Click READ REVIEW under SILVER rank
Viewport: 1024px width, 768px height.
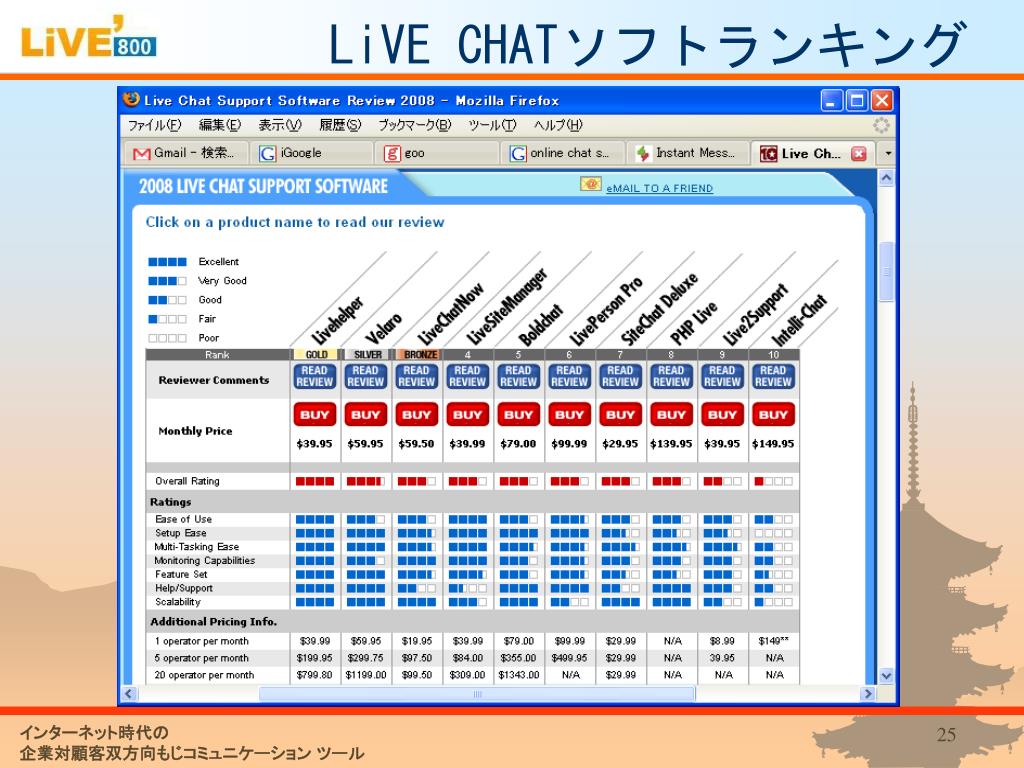click(366, 376)
